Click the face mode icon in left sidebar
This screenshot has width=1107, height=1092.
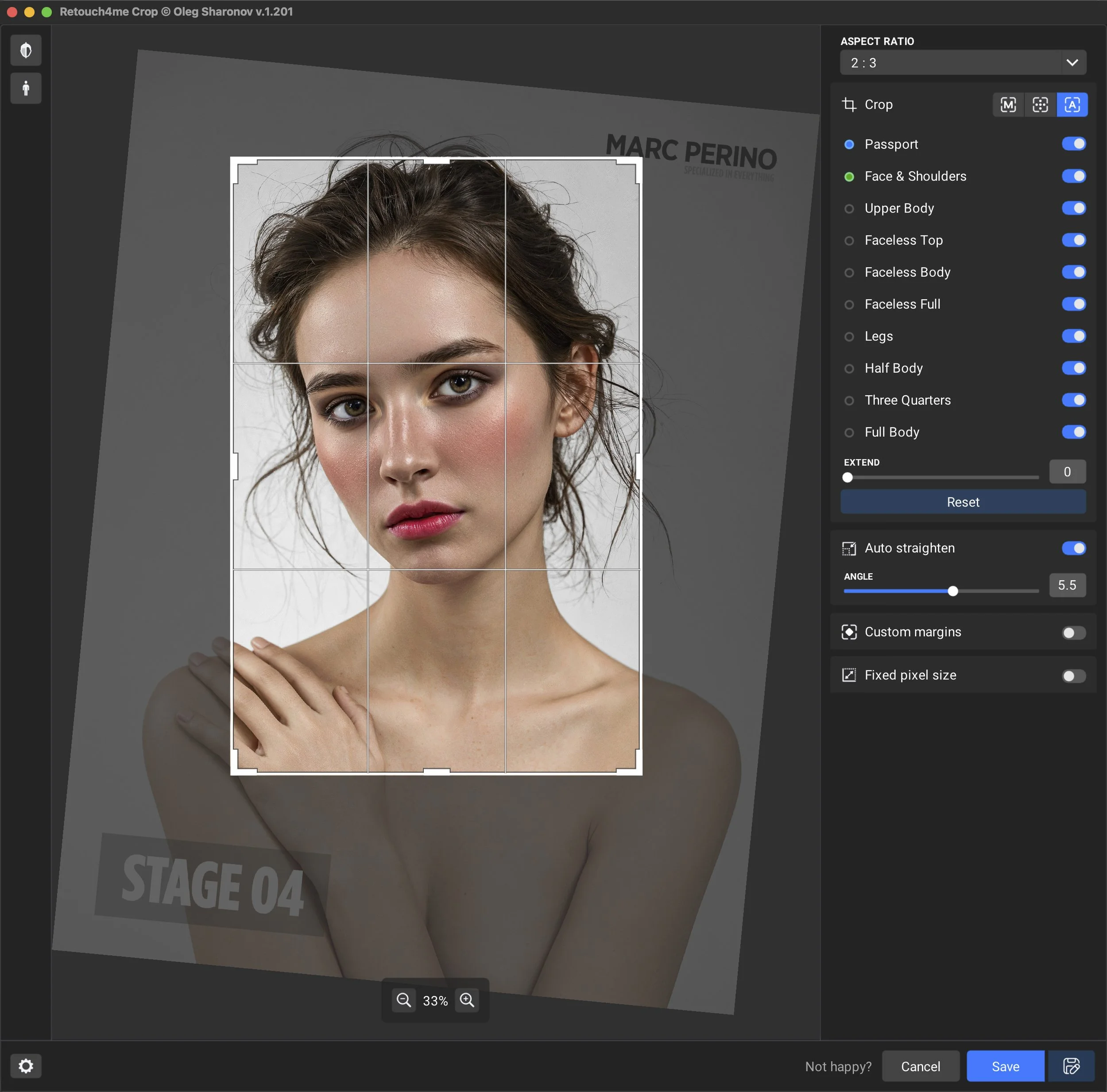pyautogui.click(x=26, y=50)
